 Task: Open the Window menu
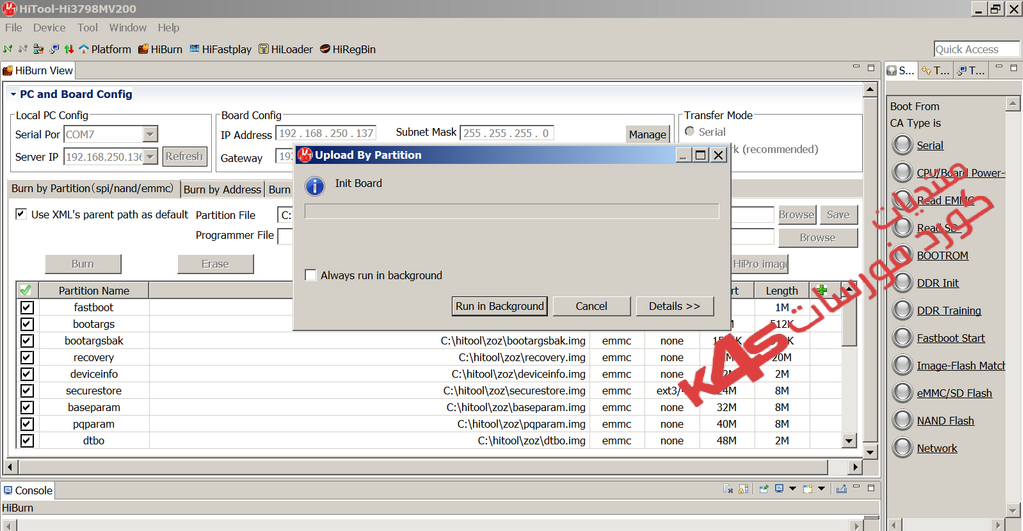pyautogui.click(x=127, y=27)
